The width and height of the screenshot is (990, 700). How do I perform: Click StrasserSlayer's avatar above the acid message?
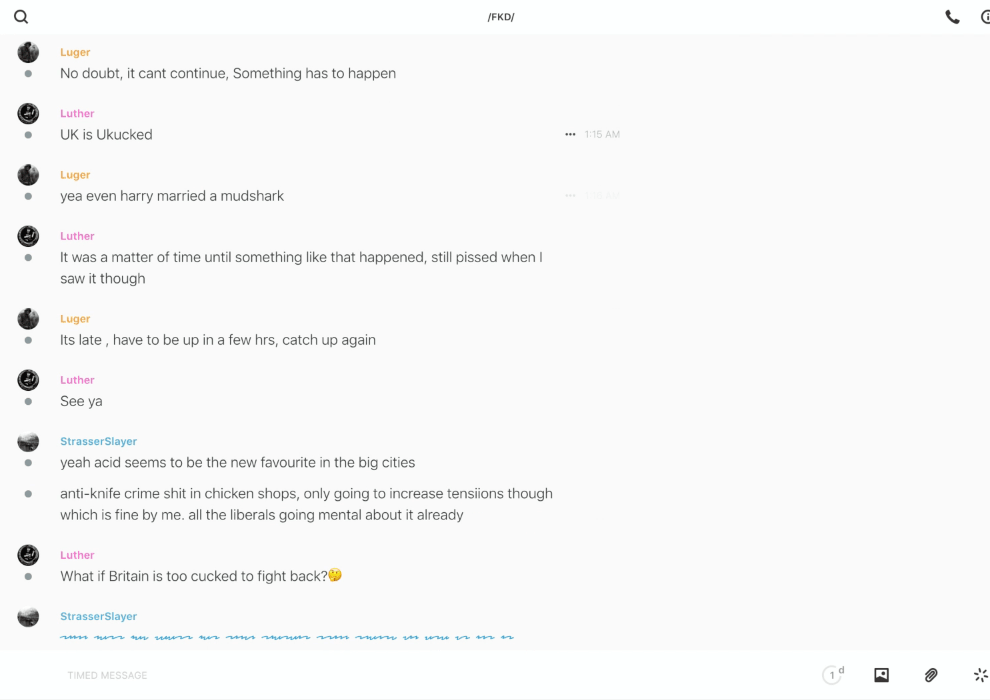point(28,441)
